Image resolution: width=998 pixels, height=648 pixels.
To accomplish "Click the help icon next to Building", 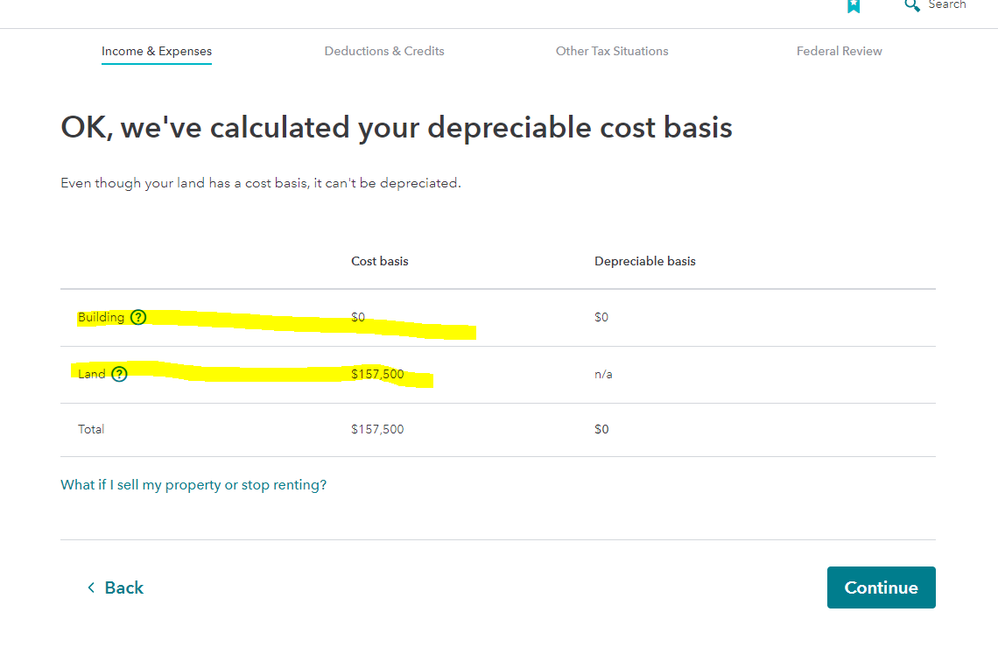I will [138, 318].
